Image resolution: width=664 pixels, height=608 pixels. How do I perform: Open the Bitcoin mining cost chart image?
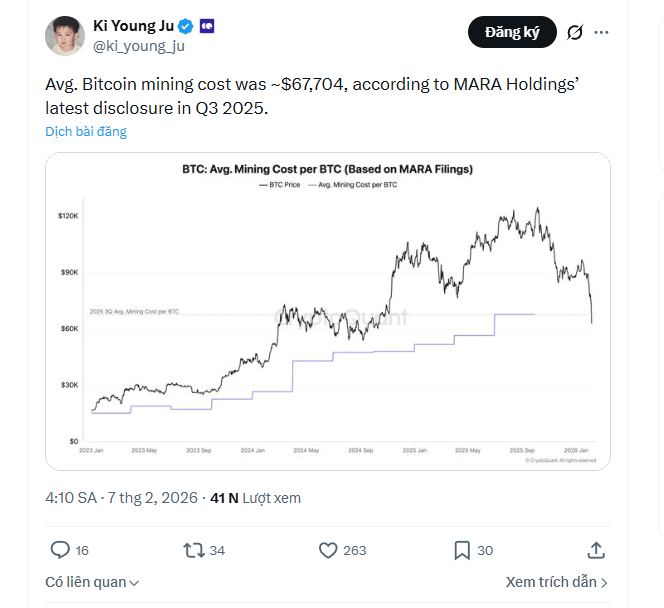tap(328, 310)
